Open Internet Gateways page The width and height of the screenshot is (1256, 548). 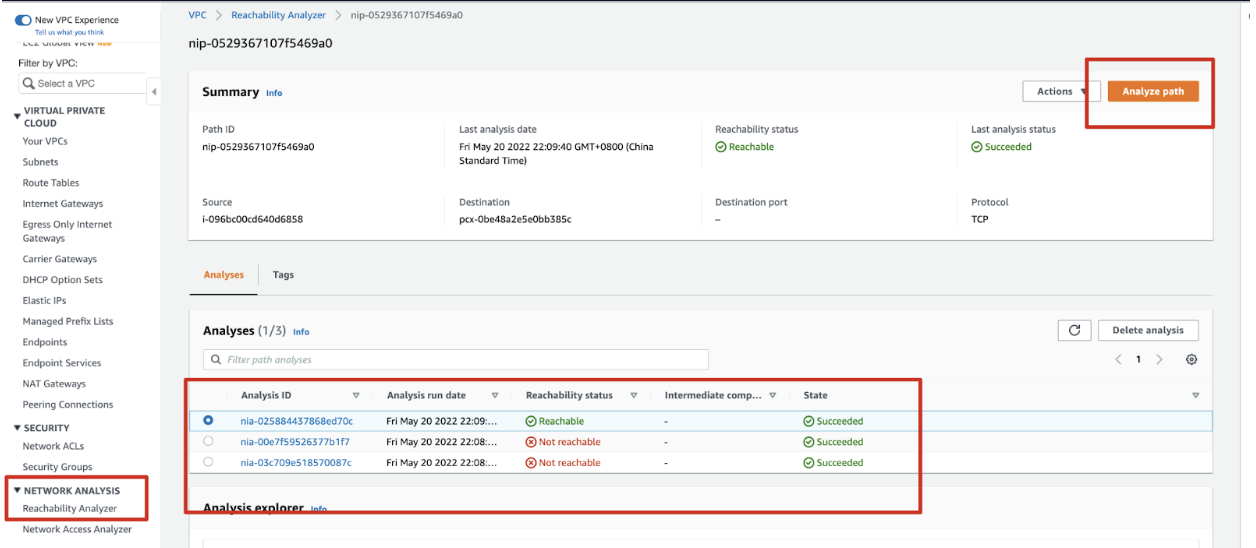pos(63,204)
